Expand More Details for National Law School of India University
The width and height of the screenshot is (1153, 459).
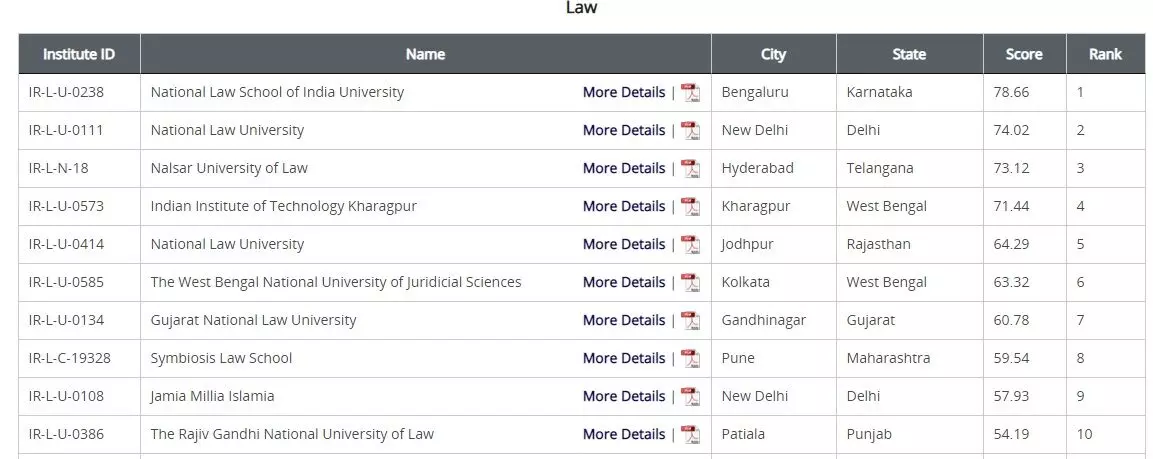[624, 93]
